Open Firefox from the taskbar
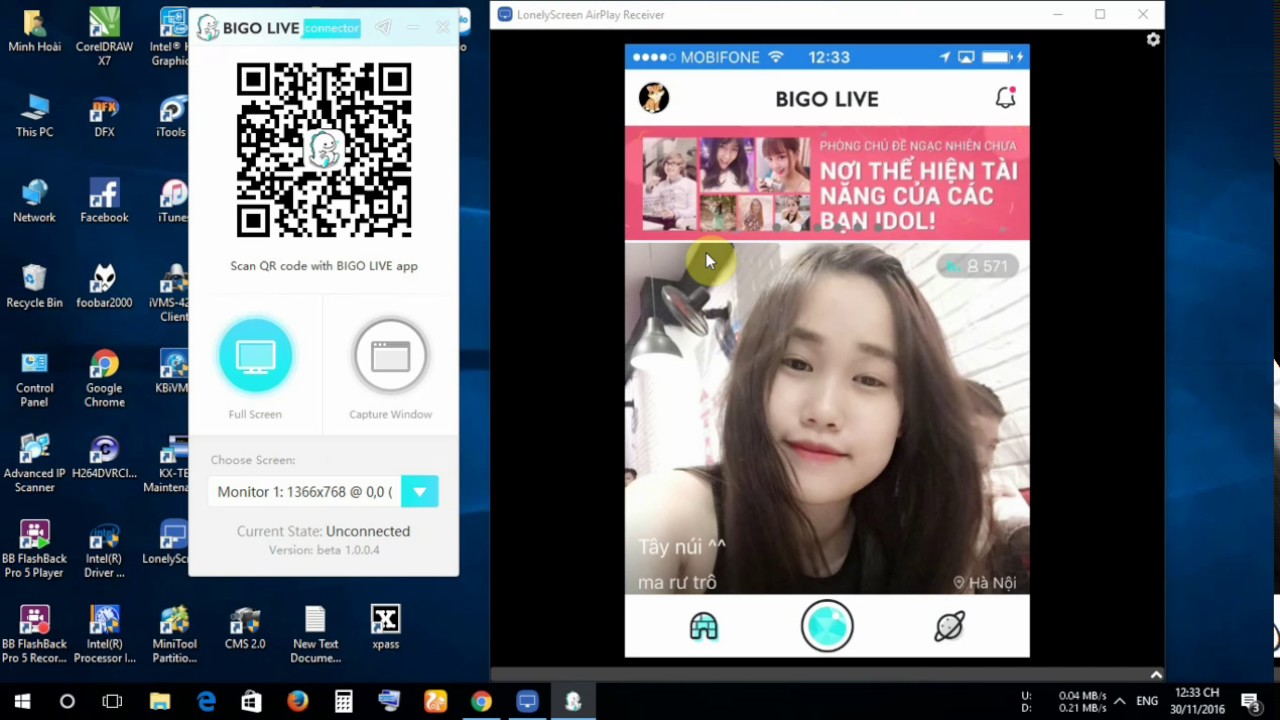 coord(297,702)
